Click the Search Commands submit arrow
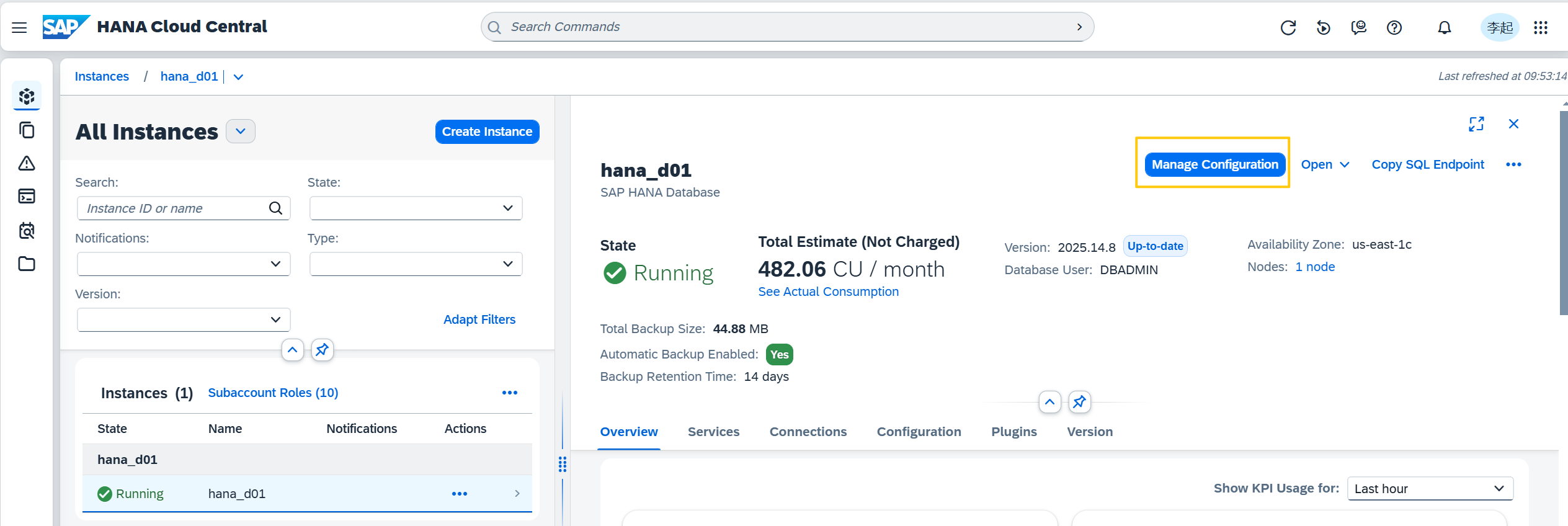This screenshot has height=526, width=1568. (1079, 27)
